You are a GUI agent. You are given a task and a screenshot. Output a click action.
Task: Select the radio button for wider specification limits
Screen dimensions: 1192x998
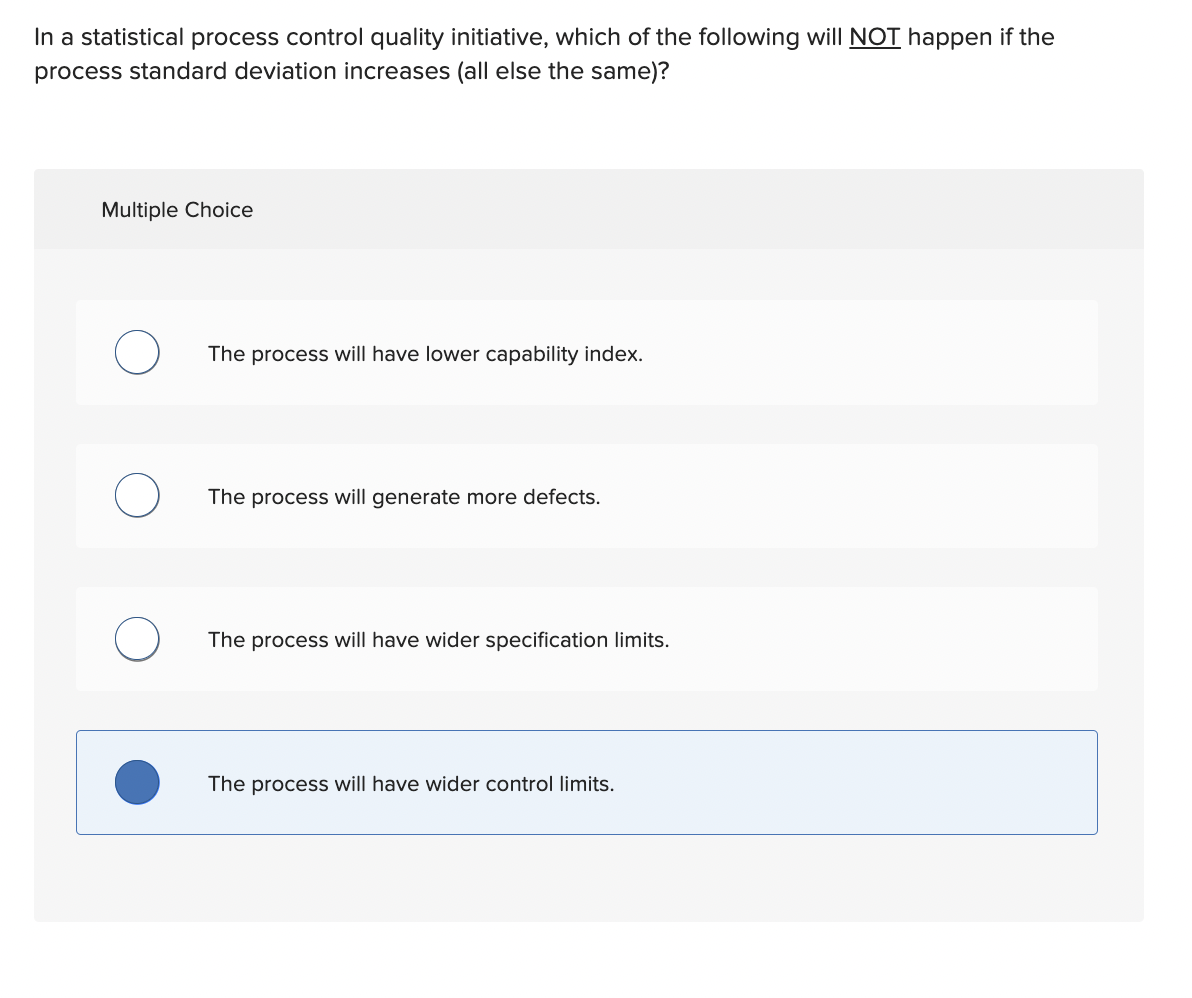click(137, 638)
